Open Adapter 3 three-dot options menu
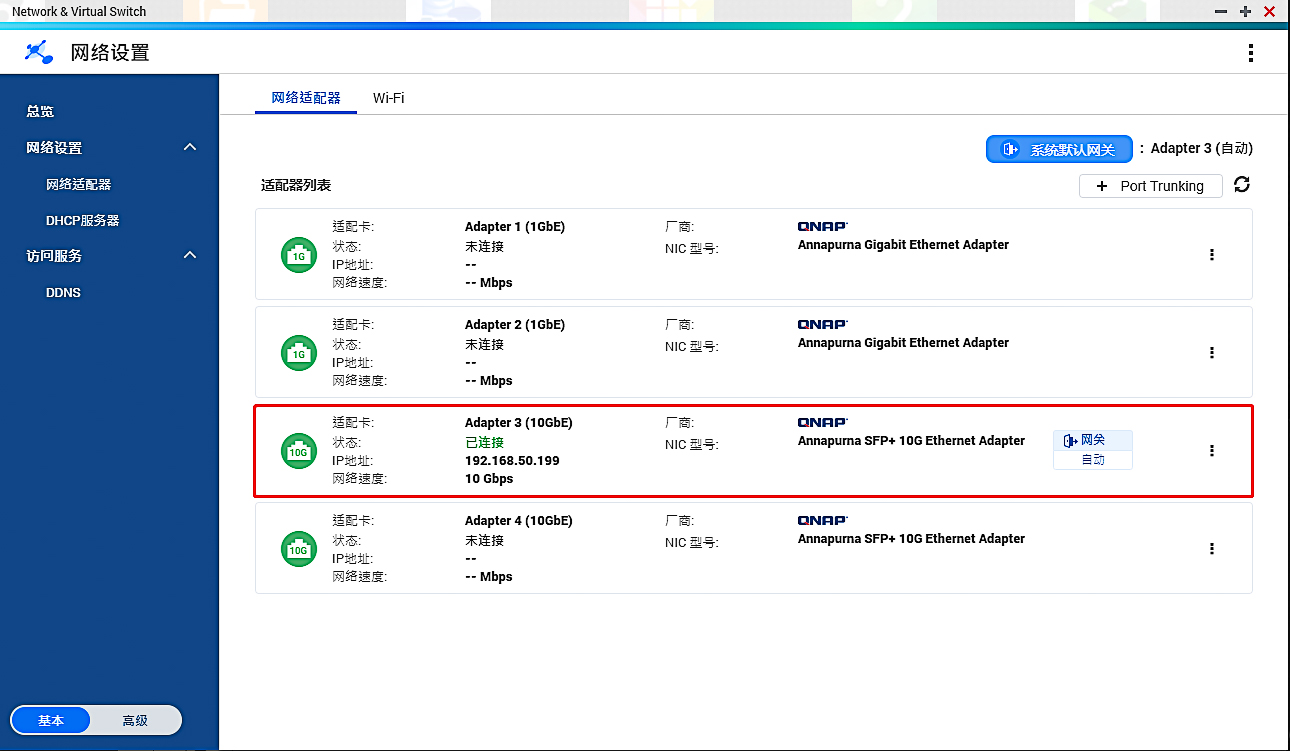 pos(1211,451)
